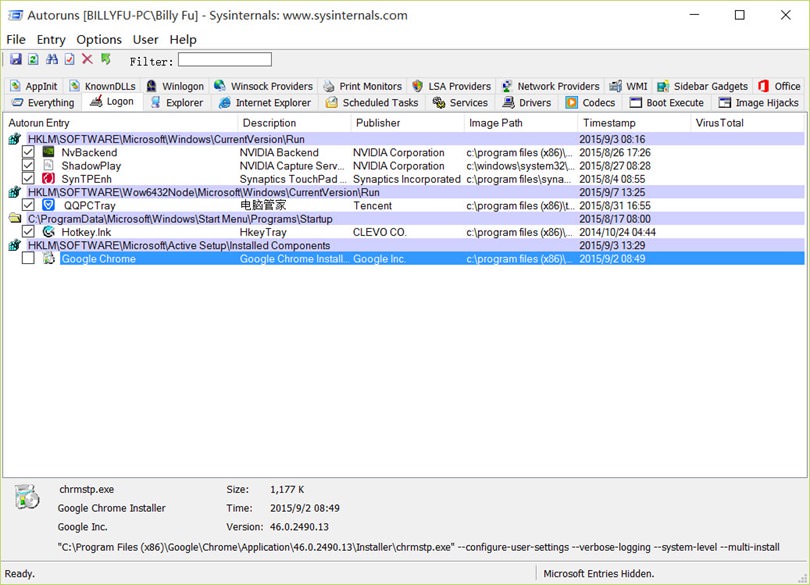Switch to the Services tab
The width and height of the screenshot is (810, 585).
click(461, 103)
